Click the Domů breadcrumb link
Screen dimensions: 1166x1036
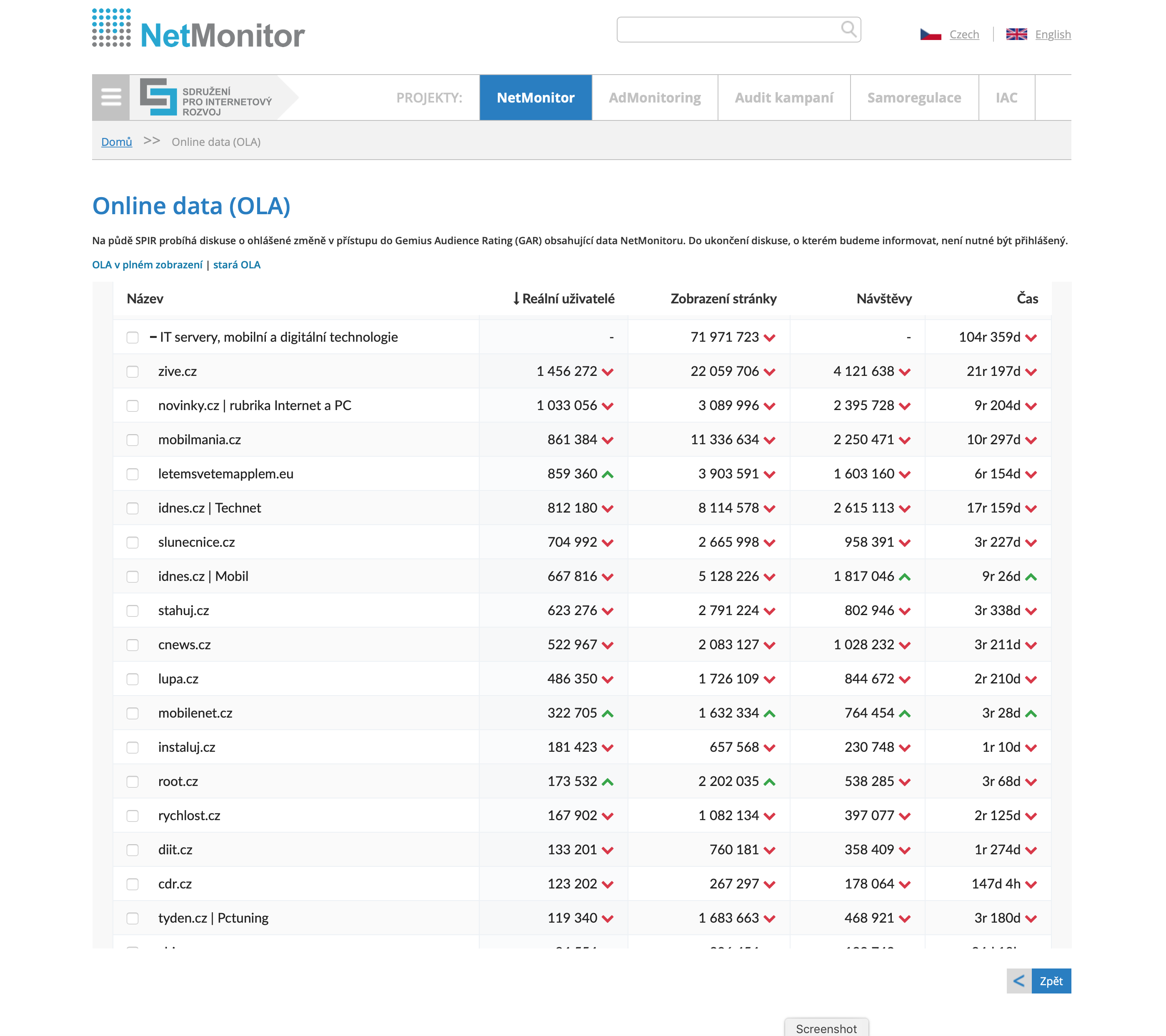pyautogui.click(x=116, y=142)
